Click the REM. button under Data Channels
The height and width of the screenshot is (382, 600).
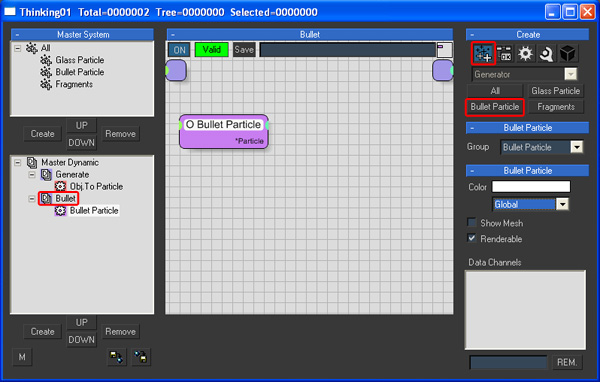(x=567, y=362)
